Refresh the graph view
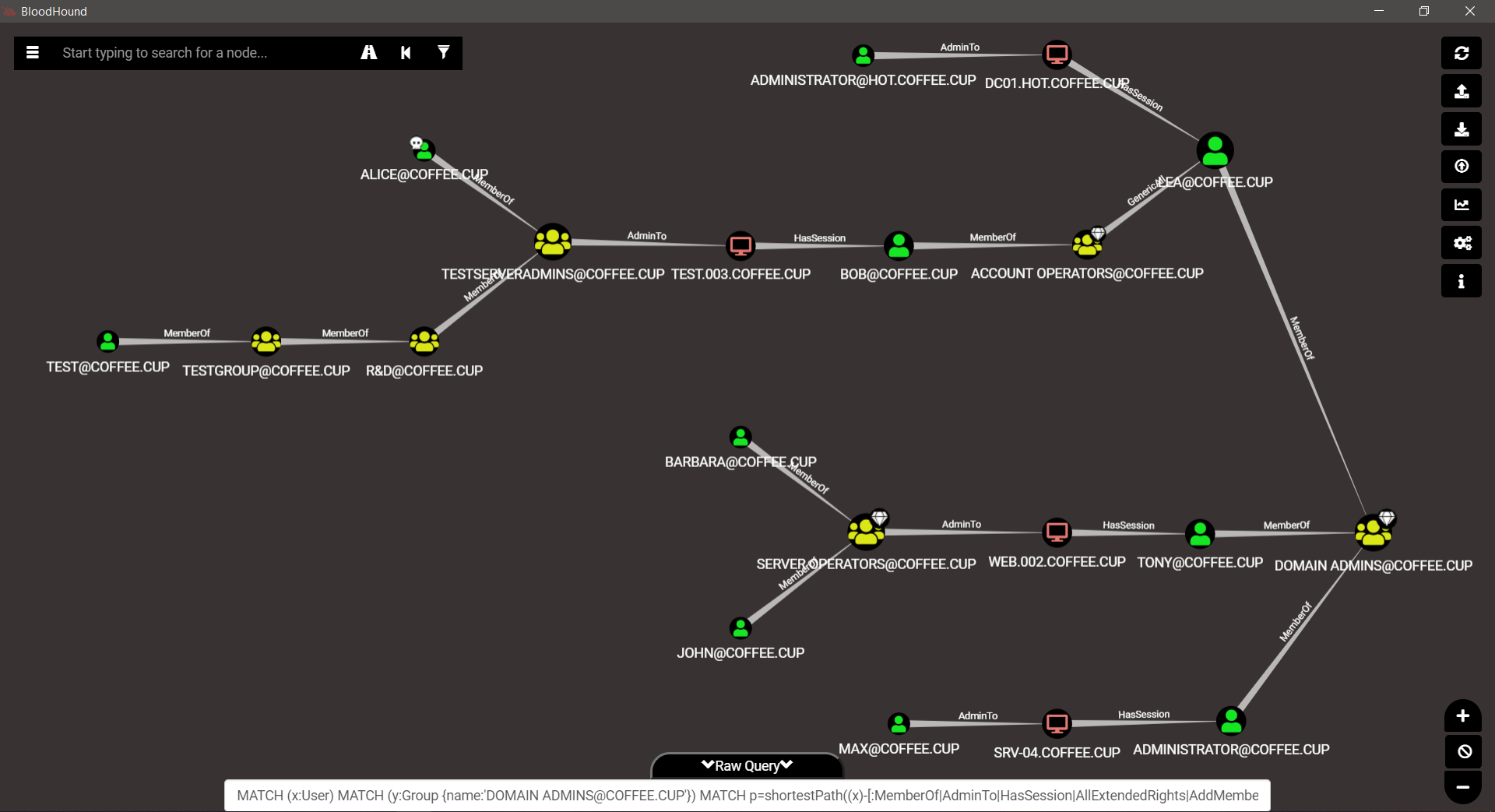Viewport: 1495px width, 812px height. [1462, 53]
